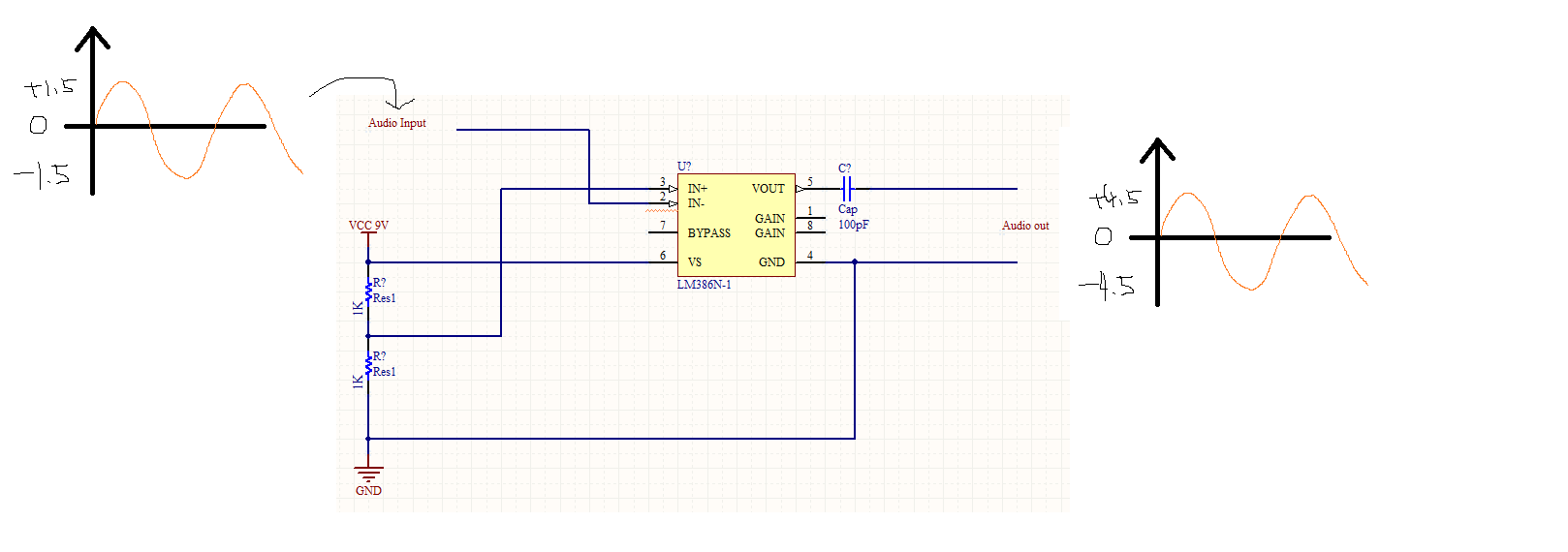Select the BYPASS pin label
The height and width of the screenshot is (552, 1568).
click(x=709, y=233)
